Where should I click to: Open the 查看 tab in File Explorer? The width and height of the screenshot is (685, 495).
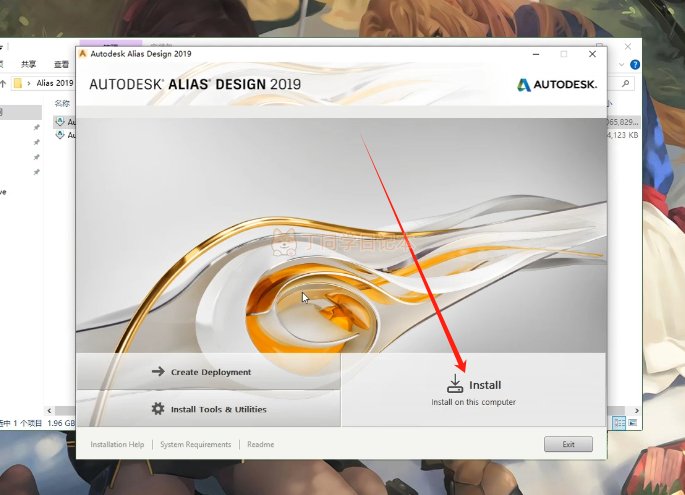61,64
